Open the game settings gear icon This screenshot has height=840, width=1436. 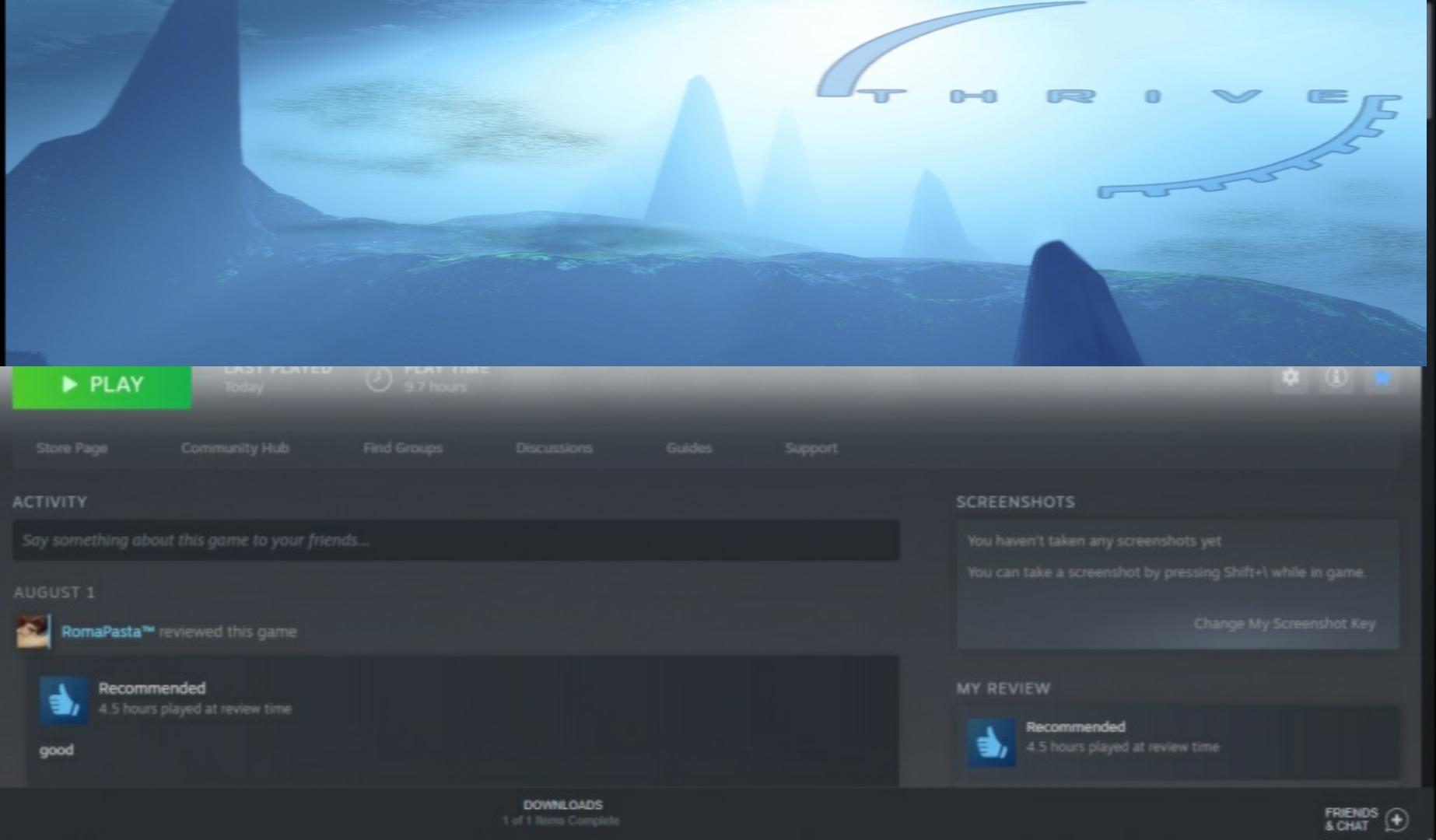(x=1290, y=377)
